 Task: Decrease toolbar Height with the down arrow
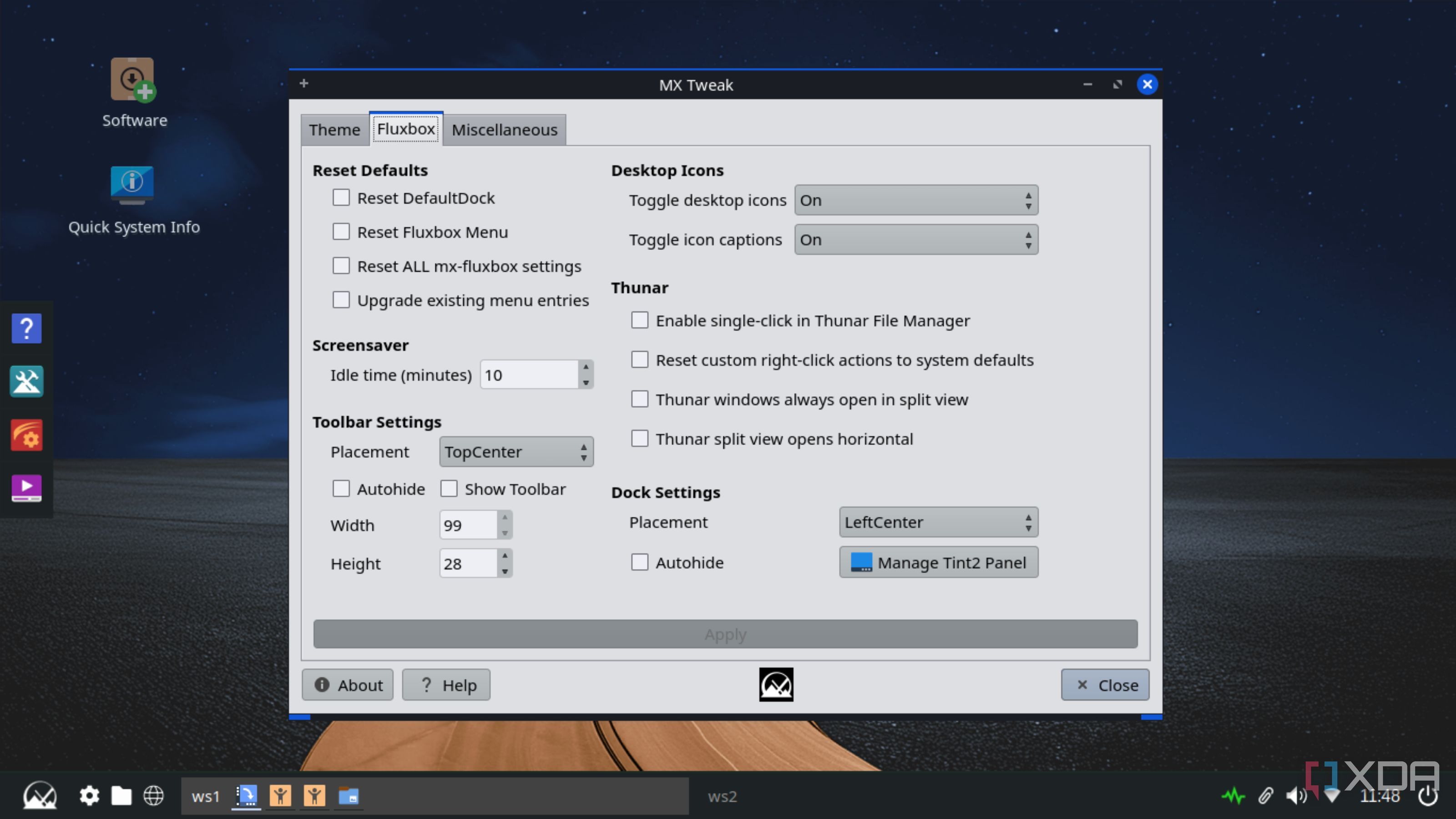point(505,571)
